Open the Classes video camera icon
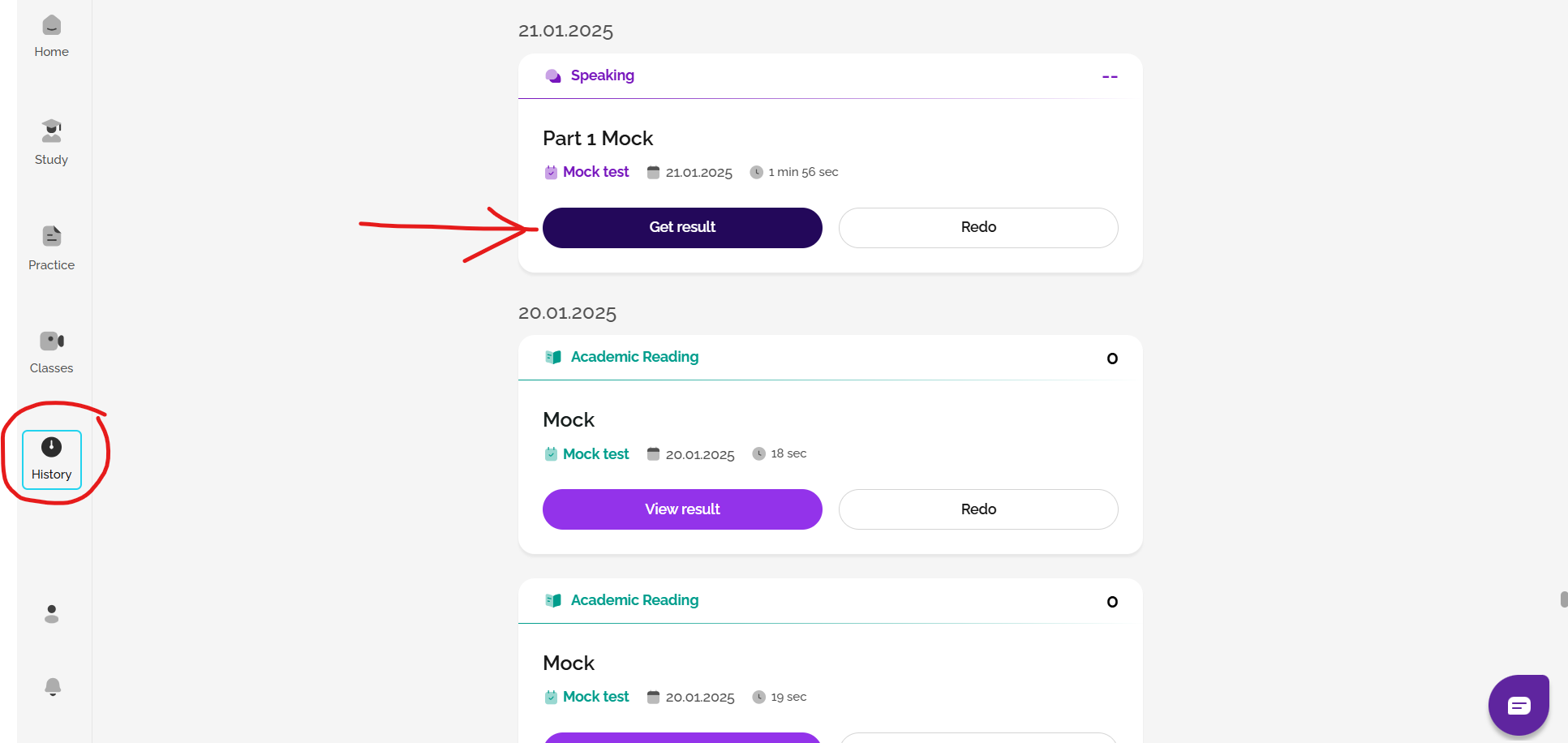 (51, 341)
